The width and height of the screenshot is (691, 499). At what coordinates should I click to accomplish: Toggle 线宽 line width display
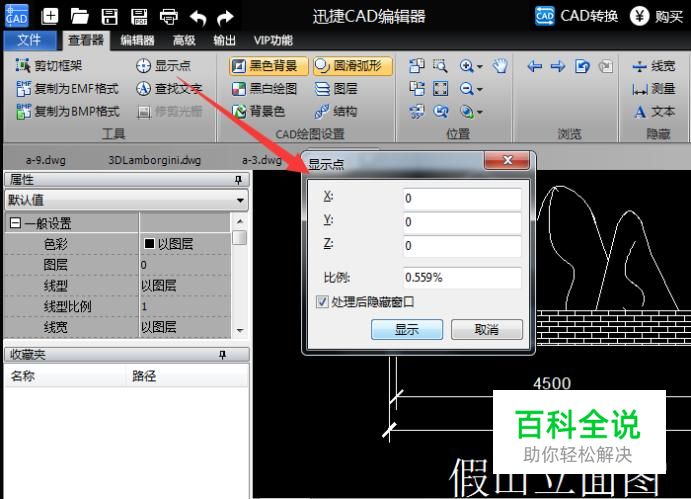[654, 66]
